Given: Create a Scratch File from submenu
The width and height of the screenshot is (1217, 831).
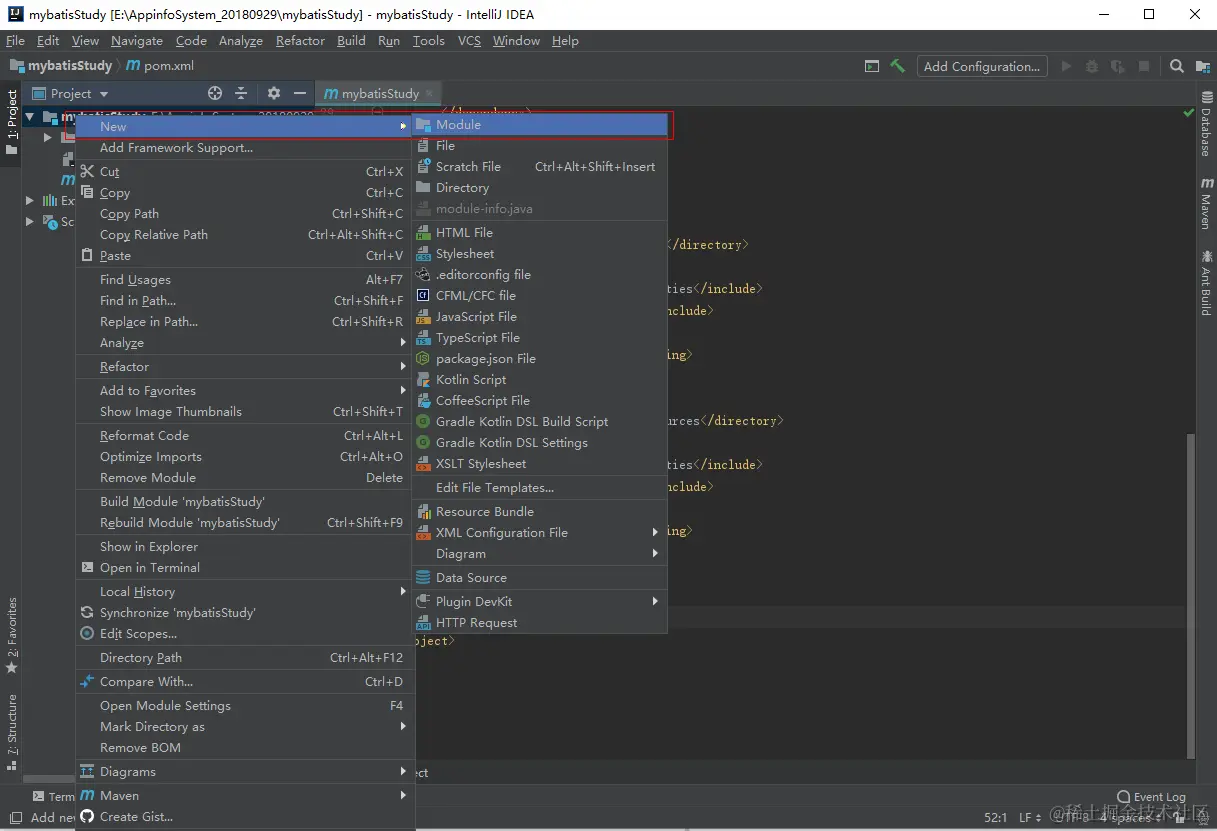Looking at the screenshot, I should (x=540, y=167).
